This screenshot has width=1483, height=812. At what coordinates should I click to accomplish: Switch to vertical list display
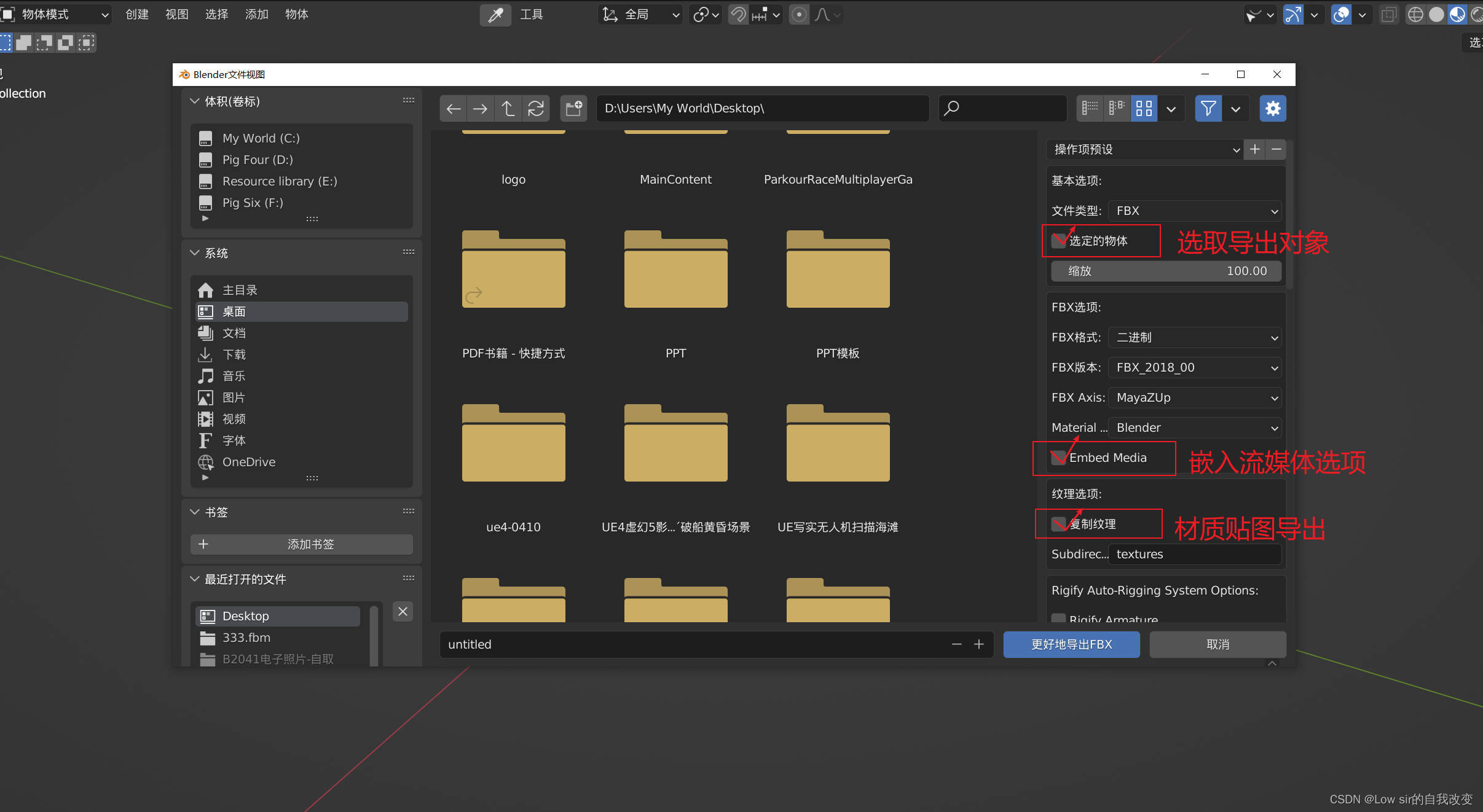(x=1090, y=109)
